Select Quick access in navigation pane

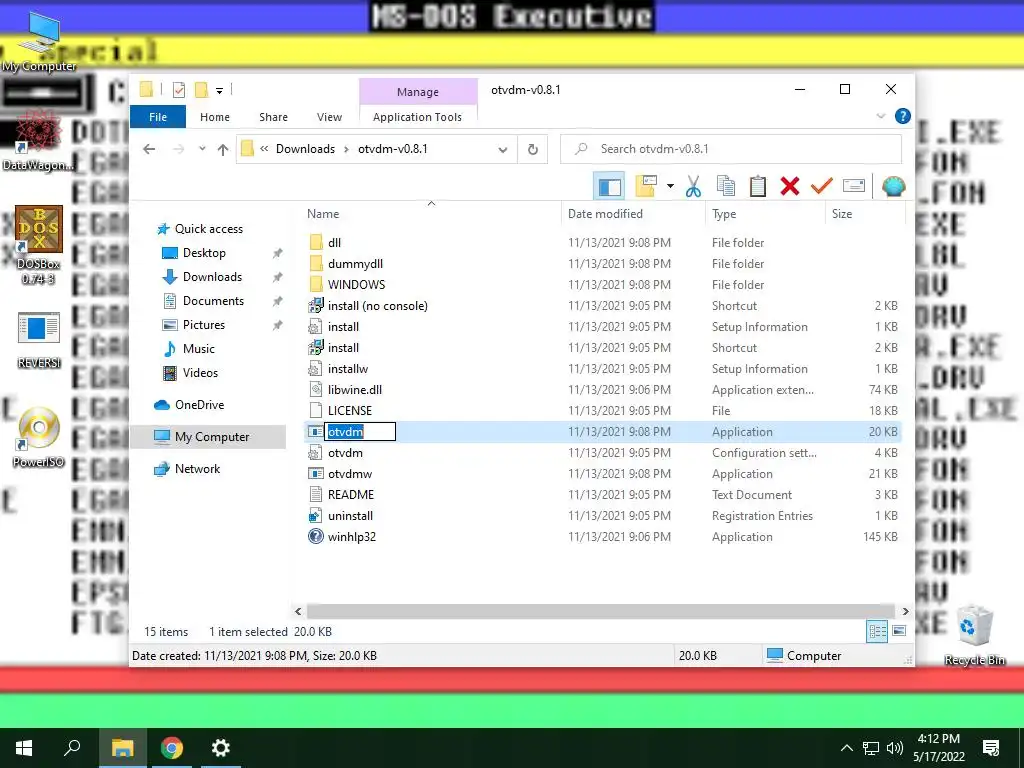(x=208, y=229)
